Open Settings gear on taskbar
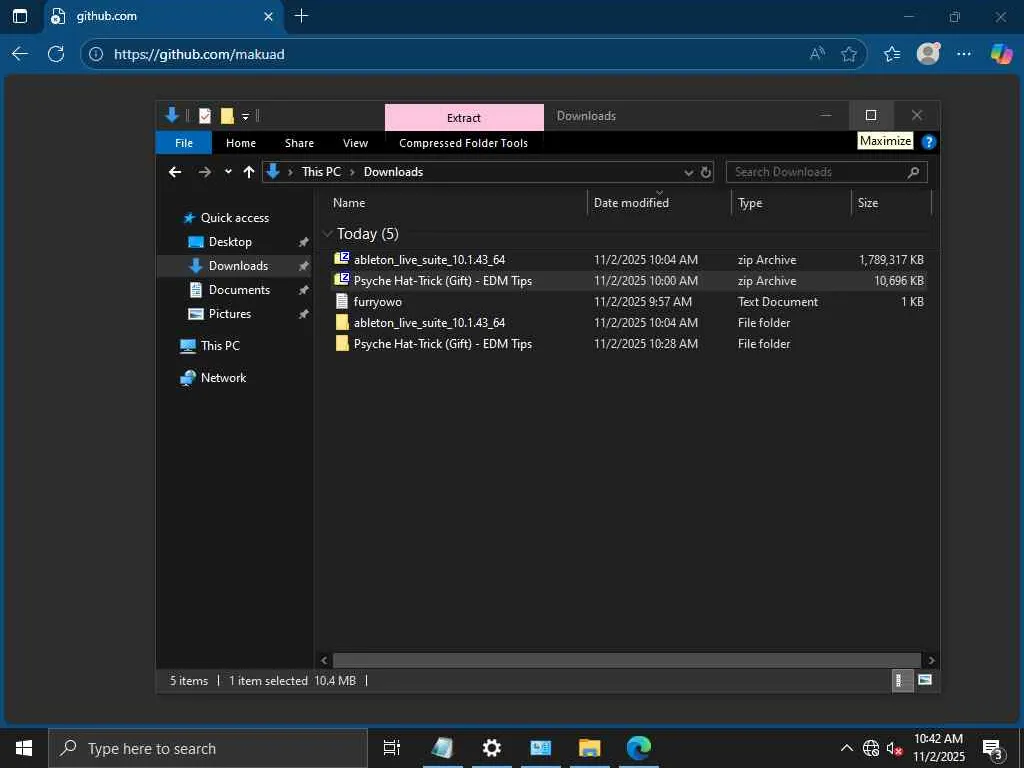Viewport: 1024px width, 768px height. (x=491, y=748)
